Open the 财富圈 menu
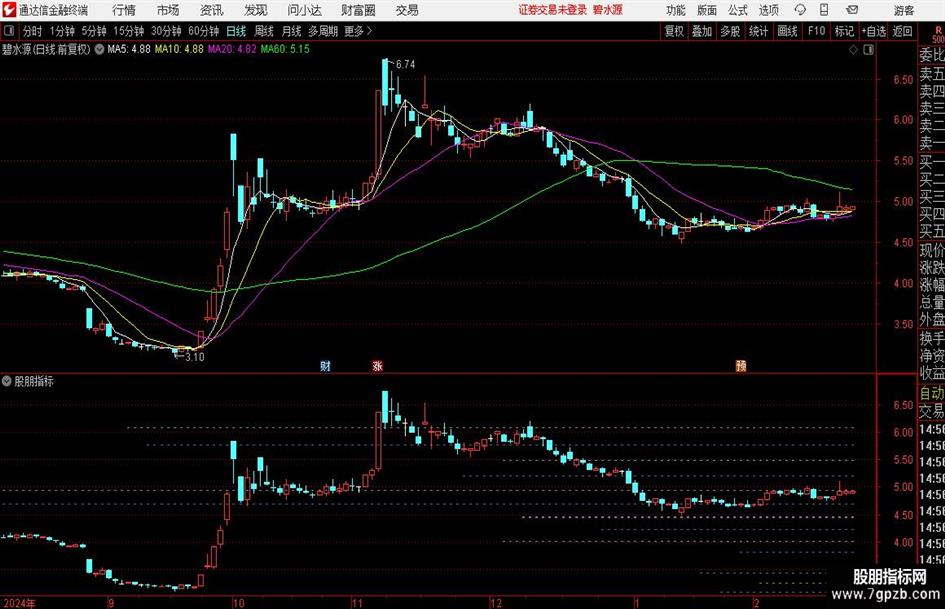945x609 pixels. coord(358,10)
